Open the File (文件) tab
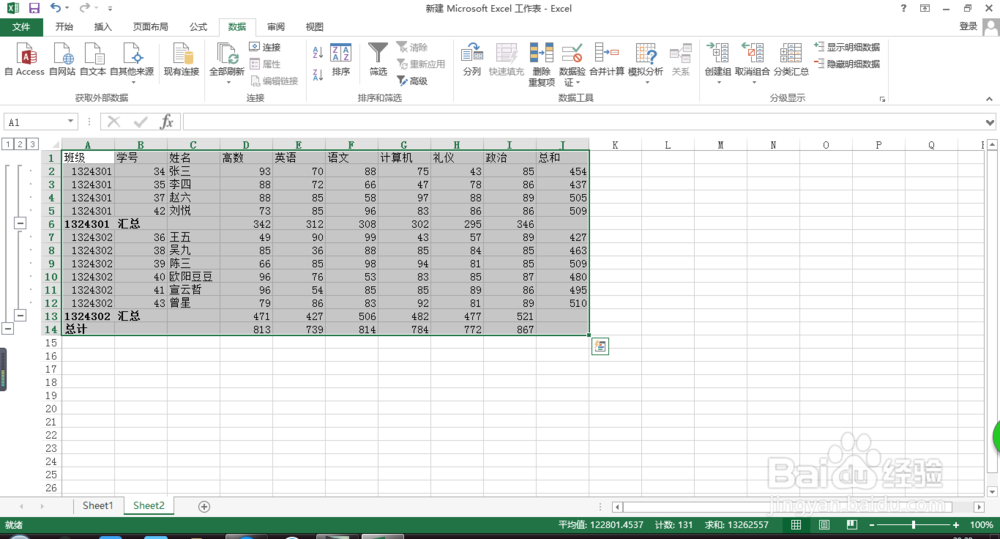Viewport: 1000px width, 539px height. coord(21,27)
